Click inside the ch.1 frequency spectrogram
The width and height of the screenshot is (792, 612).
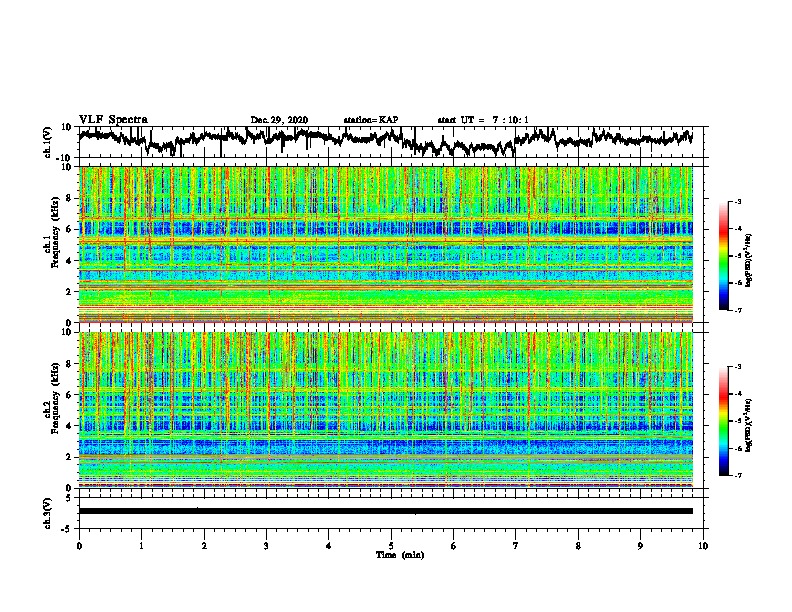[x=385, y=244]
